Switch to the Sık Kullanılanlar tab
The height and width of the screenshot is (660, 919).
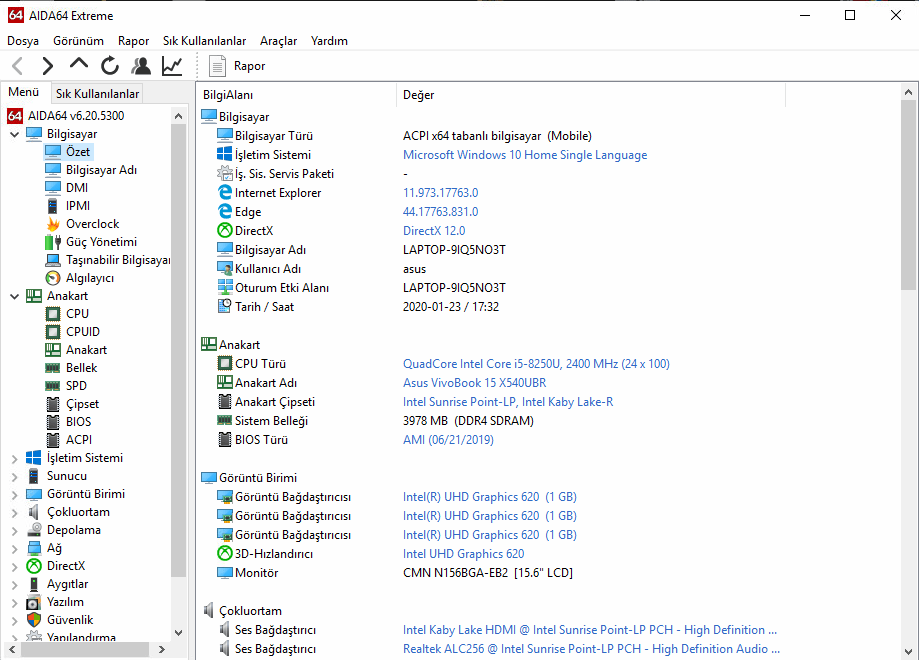pyautogui.click(x=96, y=92)
